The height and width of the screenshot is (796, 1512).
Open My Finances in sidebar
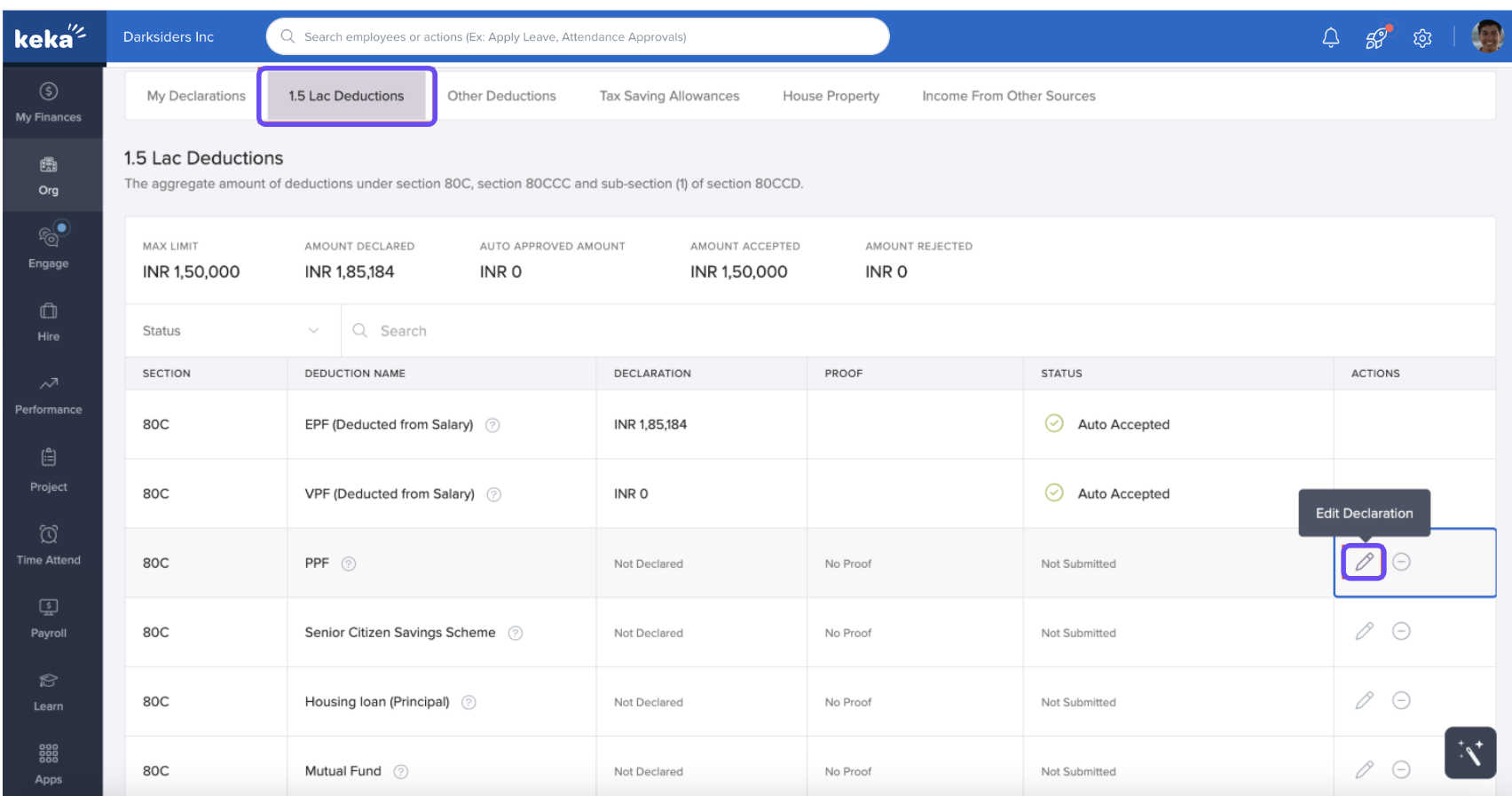click(x=49, y=102)
